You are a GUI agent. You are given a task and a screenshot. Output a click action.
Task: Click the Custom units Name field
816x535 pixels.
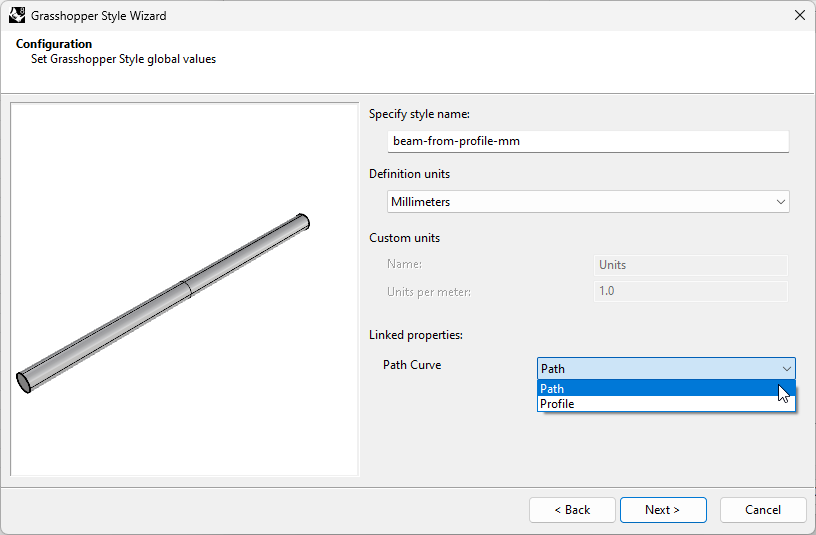691,265
